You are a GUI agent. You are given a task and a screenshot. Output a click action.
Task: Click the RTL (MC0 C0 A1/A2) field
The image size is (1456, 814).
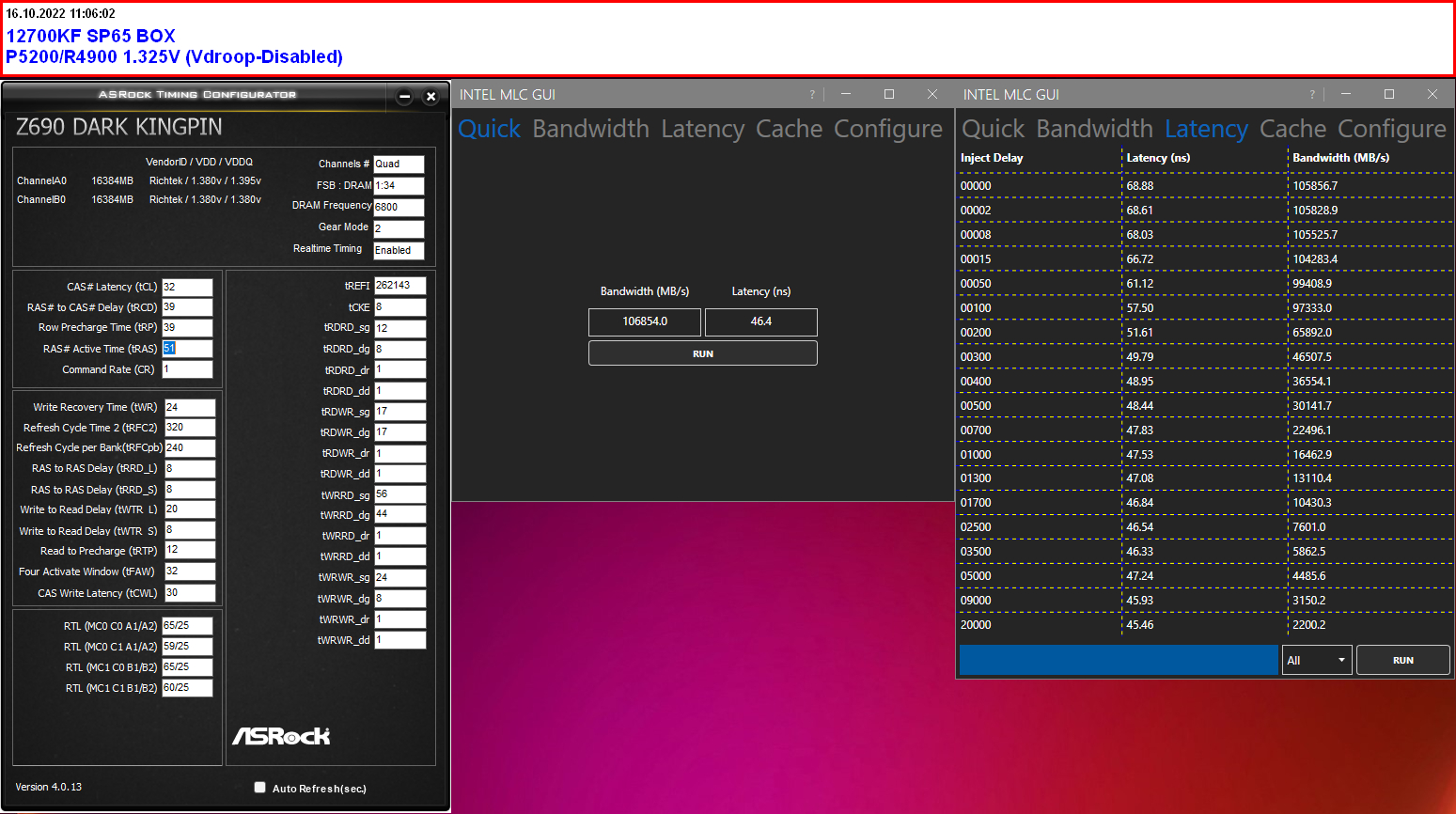187,626
